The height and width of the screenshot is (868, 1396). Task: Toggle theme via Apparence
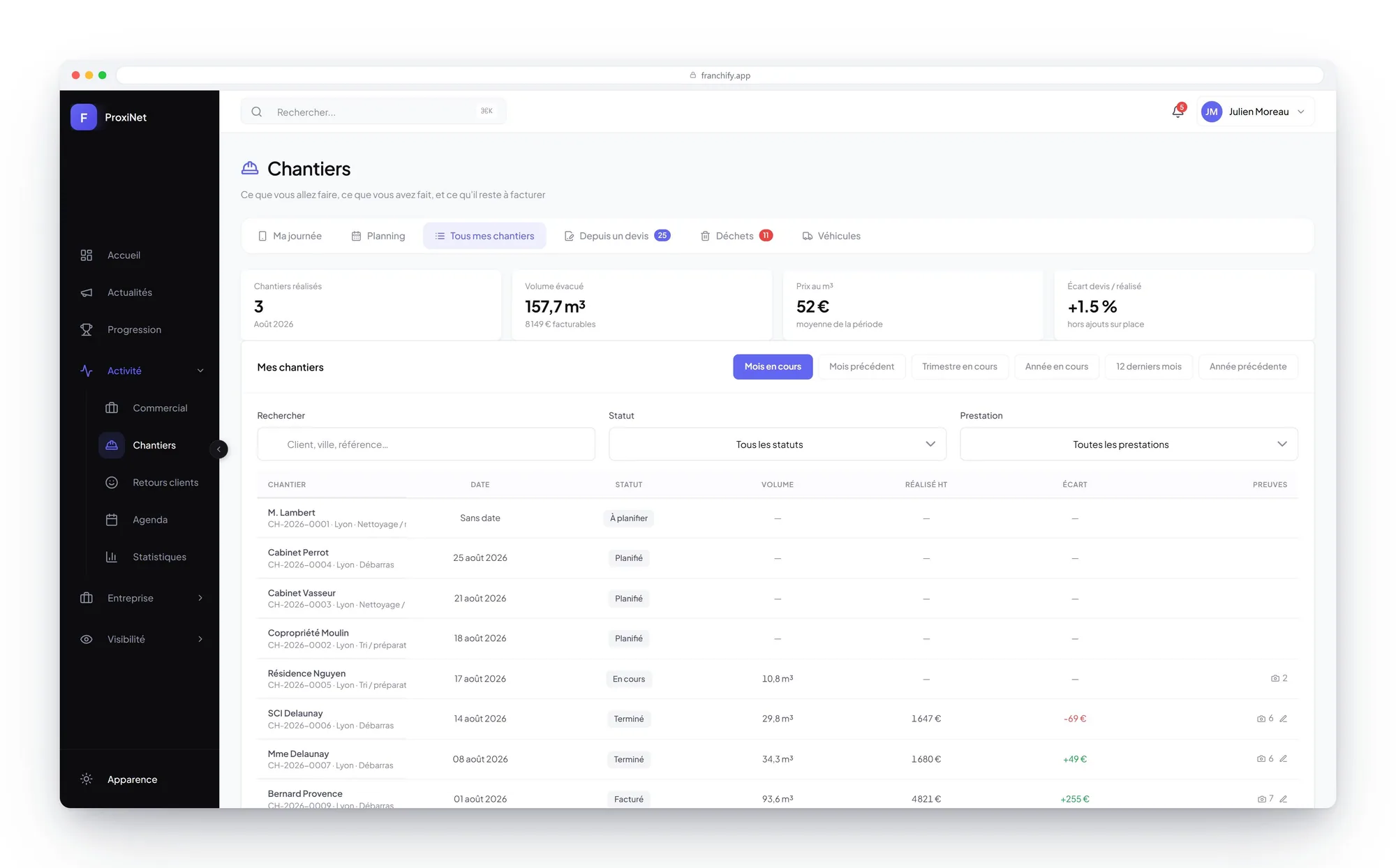click(132, 779)
